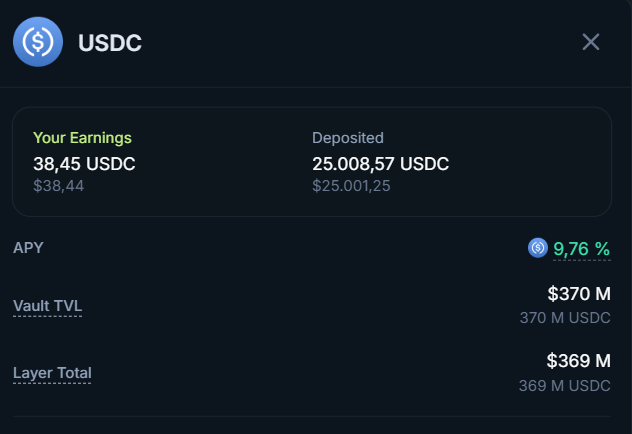Click the APY label

28,247
